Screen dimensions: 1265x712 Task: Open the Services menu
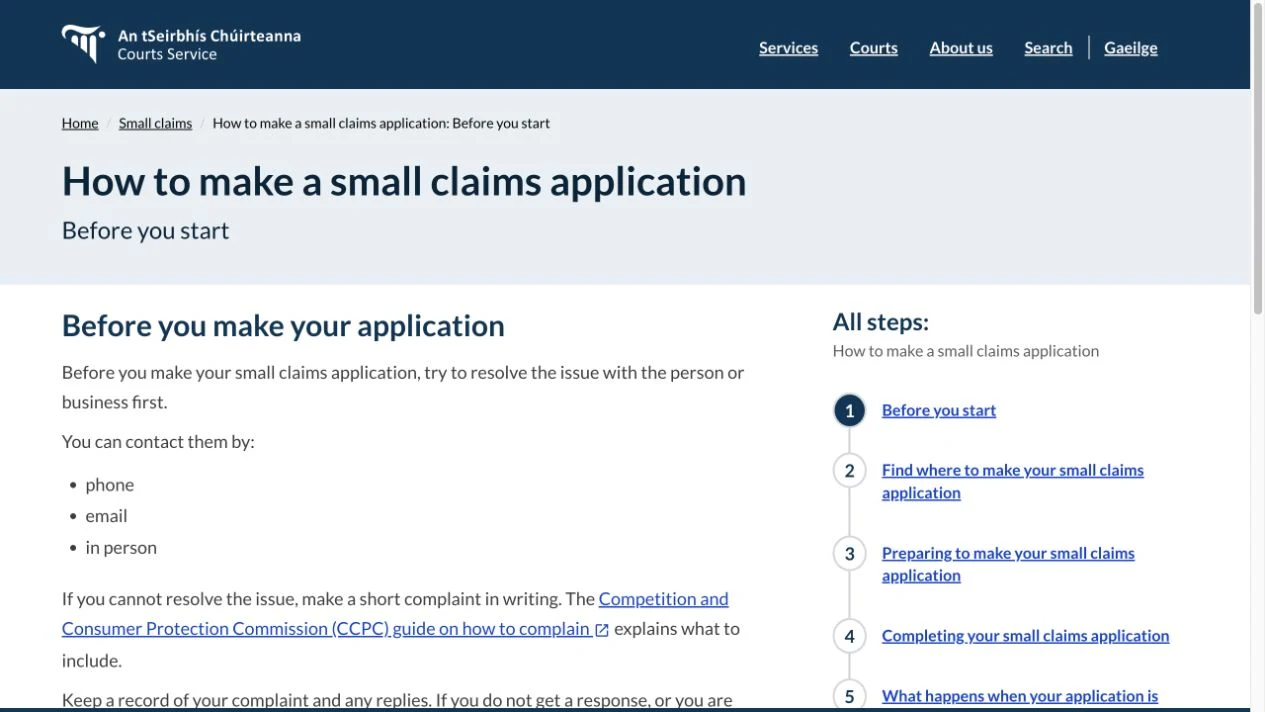788,48
